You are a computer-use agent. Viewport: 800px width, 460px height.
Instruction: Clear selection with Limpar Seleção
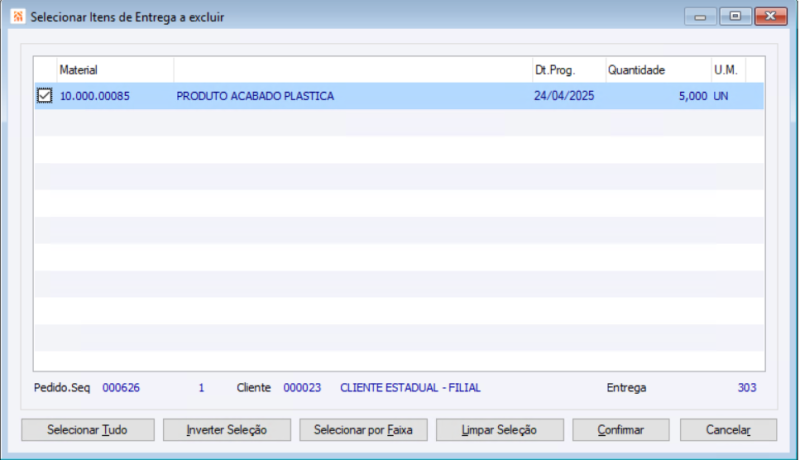[x=499, y=430]
